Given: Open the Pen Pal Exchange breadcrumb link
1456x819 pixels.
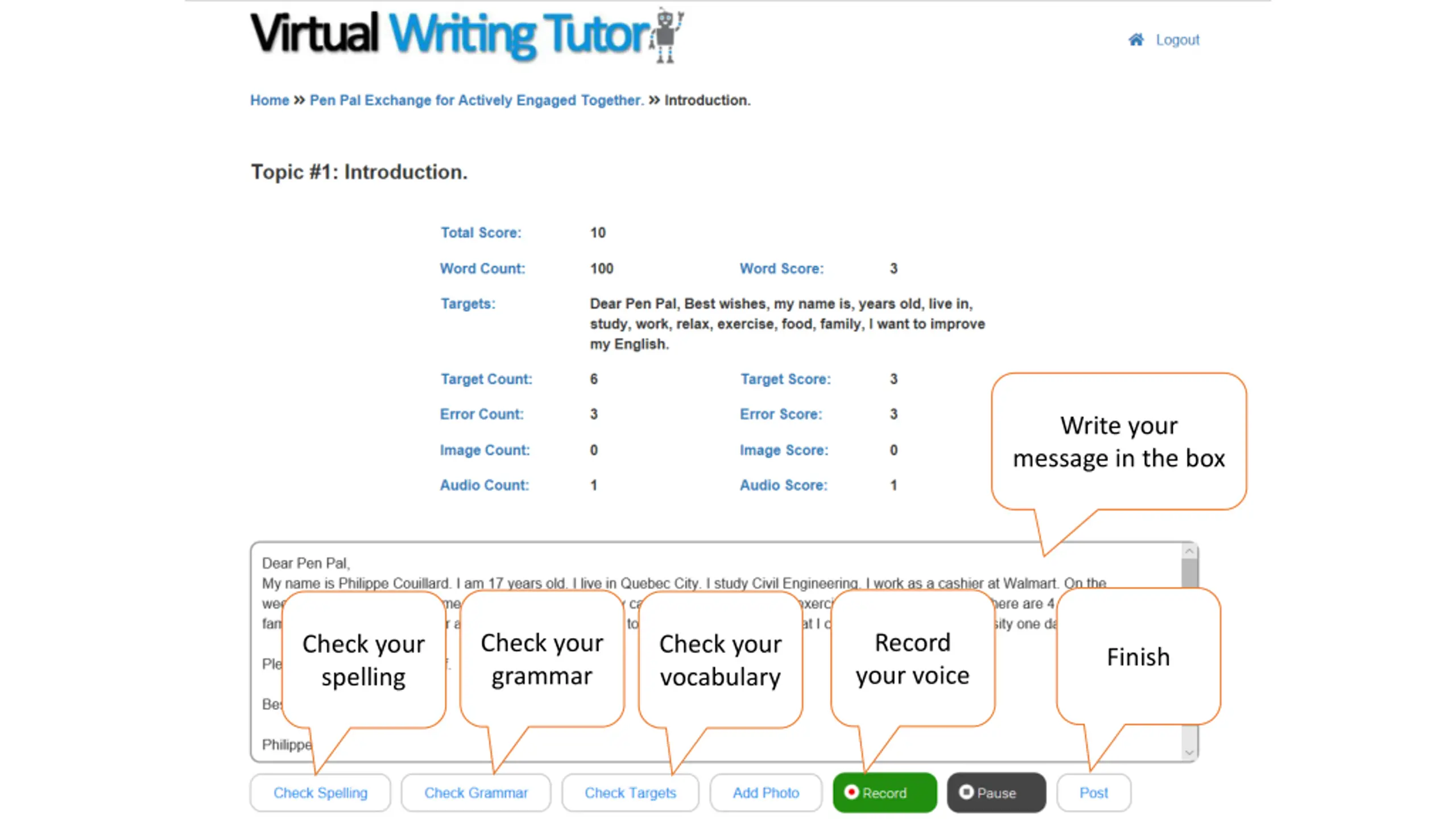Looking at the screenshot, I should coord(477,100).
